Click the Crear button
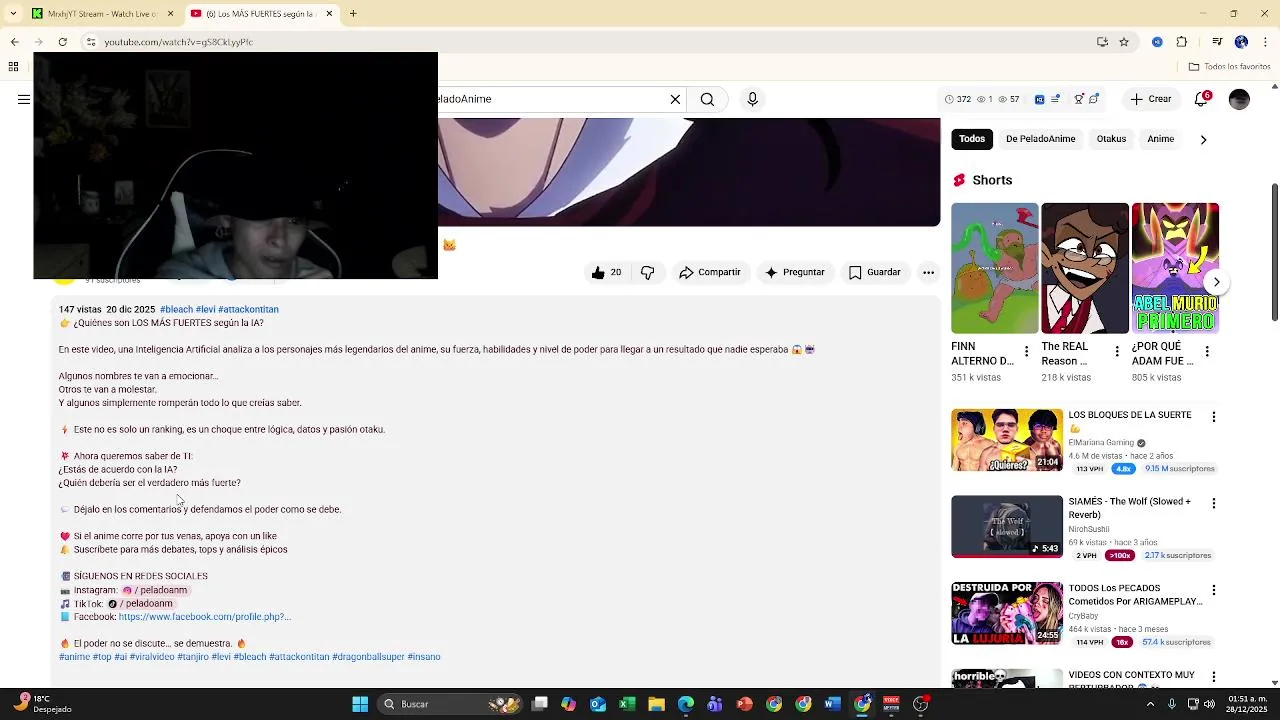This screenshot has height=720, width=1280. (1150, 99)
